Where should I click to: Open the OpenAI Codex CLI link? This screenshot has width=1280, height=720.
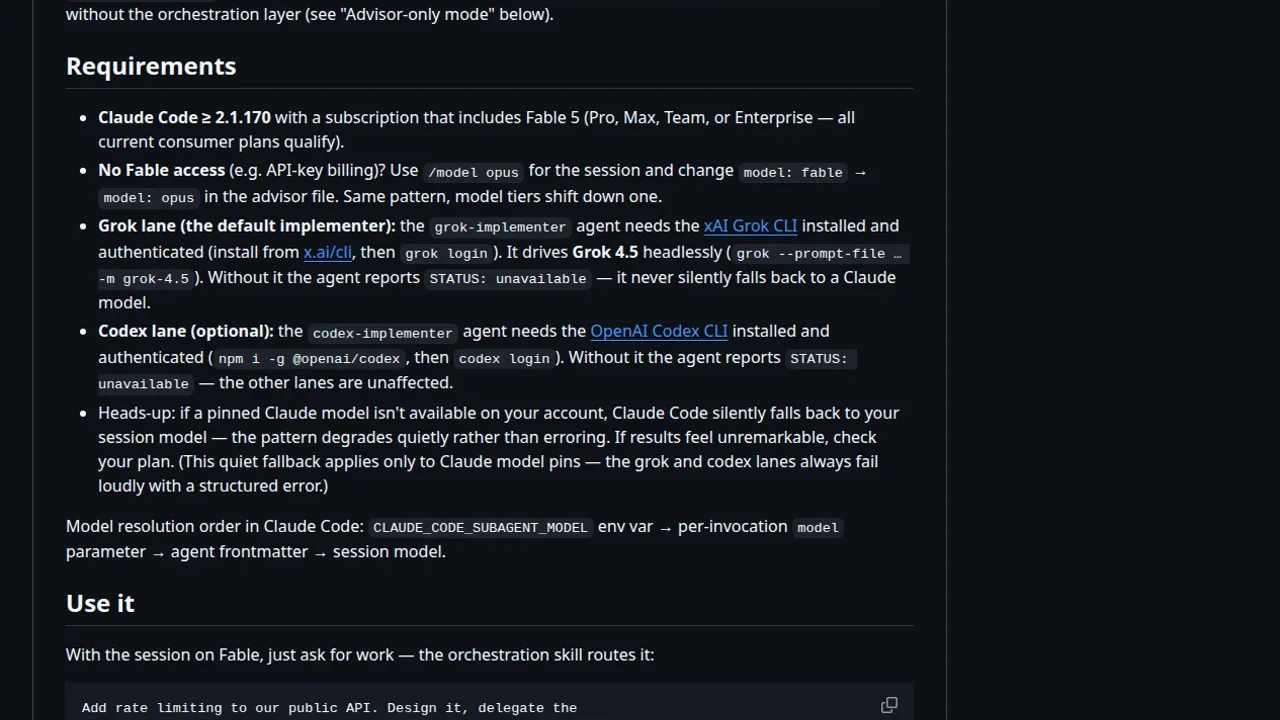pos(659,331)
